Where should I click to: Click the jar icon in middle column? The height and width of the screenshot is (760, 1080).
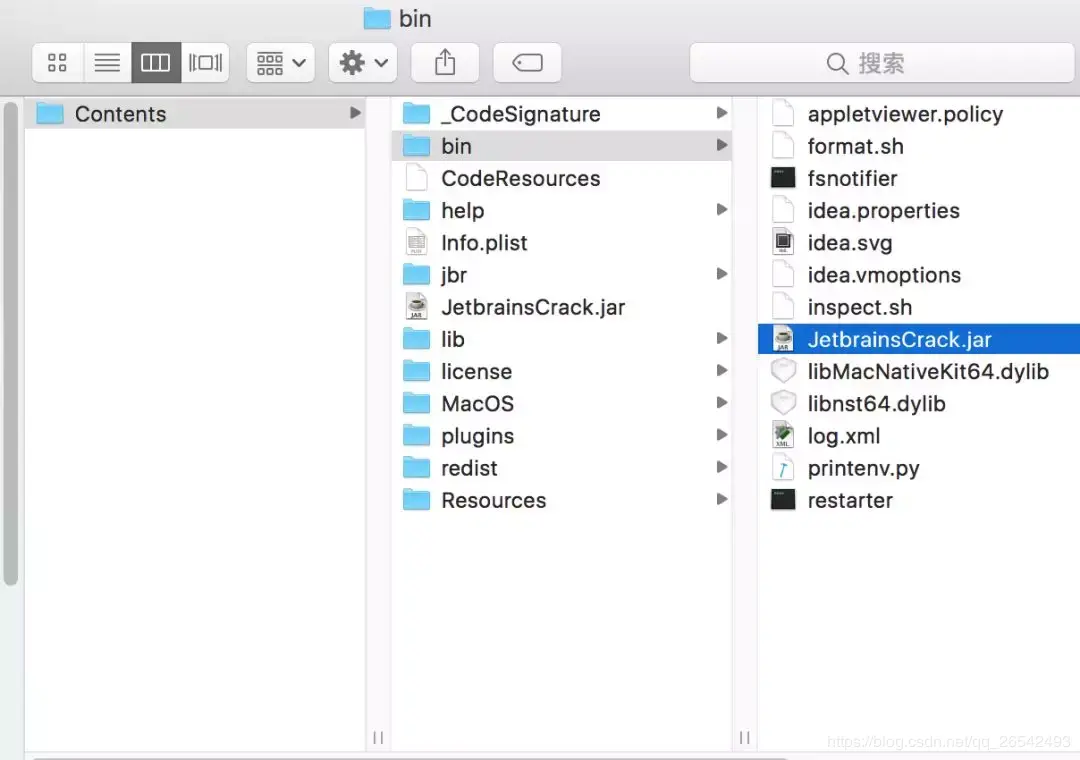[416, 307]
